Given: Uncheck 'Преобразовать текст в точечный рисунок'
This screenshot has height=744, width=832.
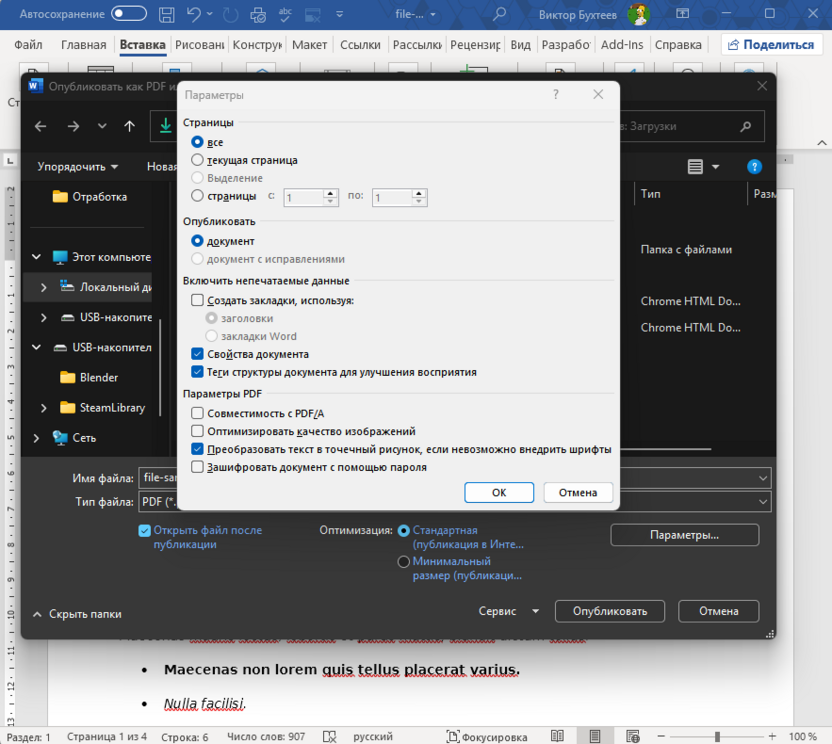Looking at the screenshot, I should point(197,449).
